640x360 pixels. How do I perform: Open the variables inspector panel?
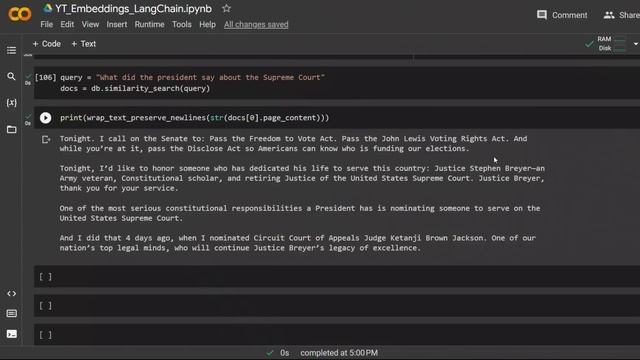pyautogui.click(x=11, y=102)
